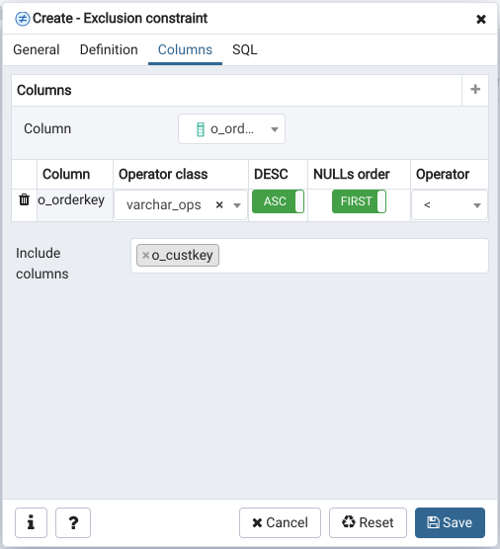This screenshot has height=549, width=500.
Task: Save the exclusion constraint
Action: 450,522
